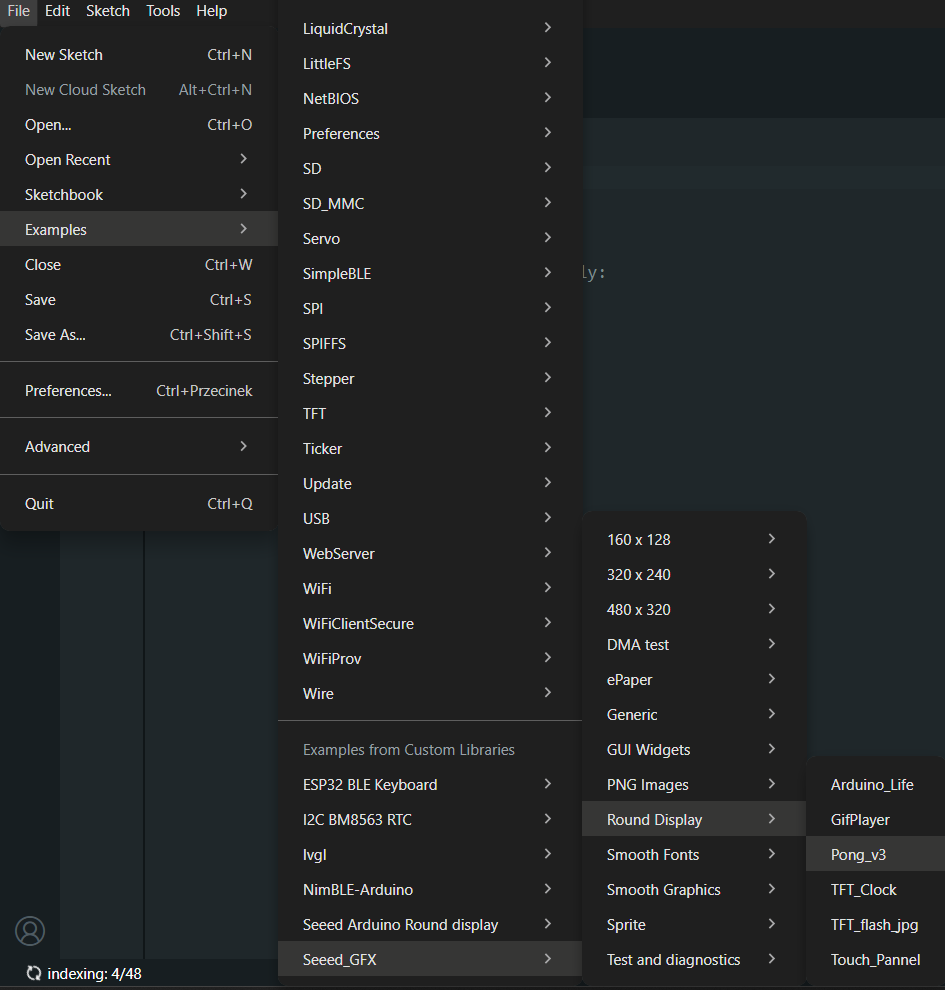945x990 pixels.
Task: Open the Pong_v3 example sketch
Action: click(858, 854)
